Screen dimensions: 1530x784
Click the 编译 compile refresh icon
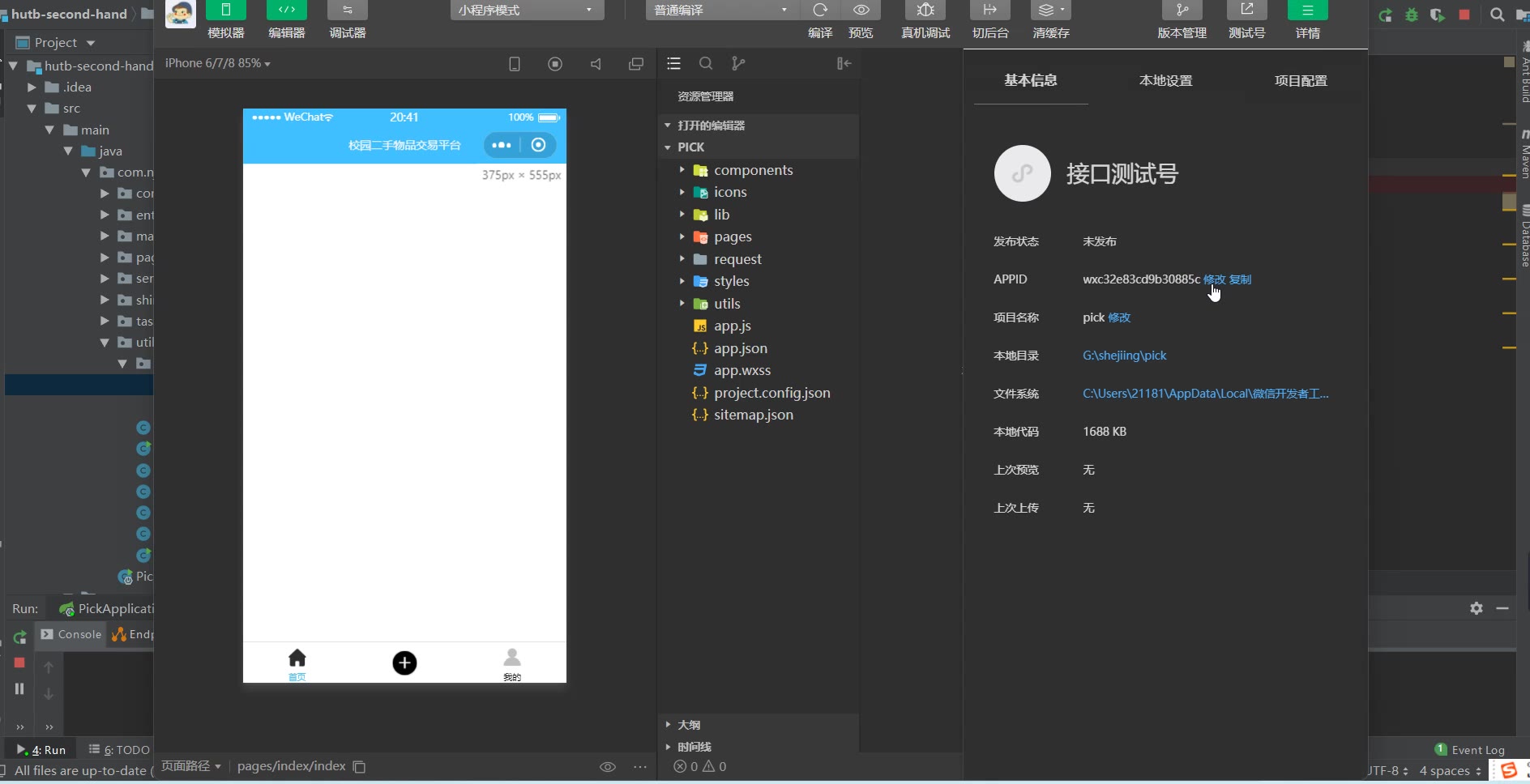820,11
